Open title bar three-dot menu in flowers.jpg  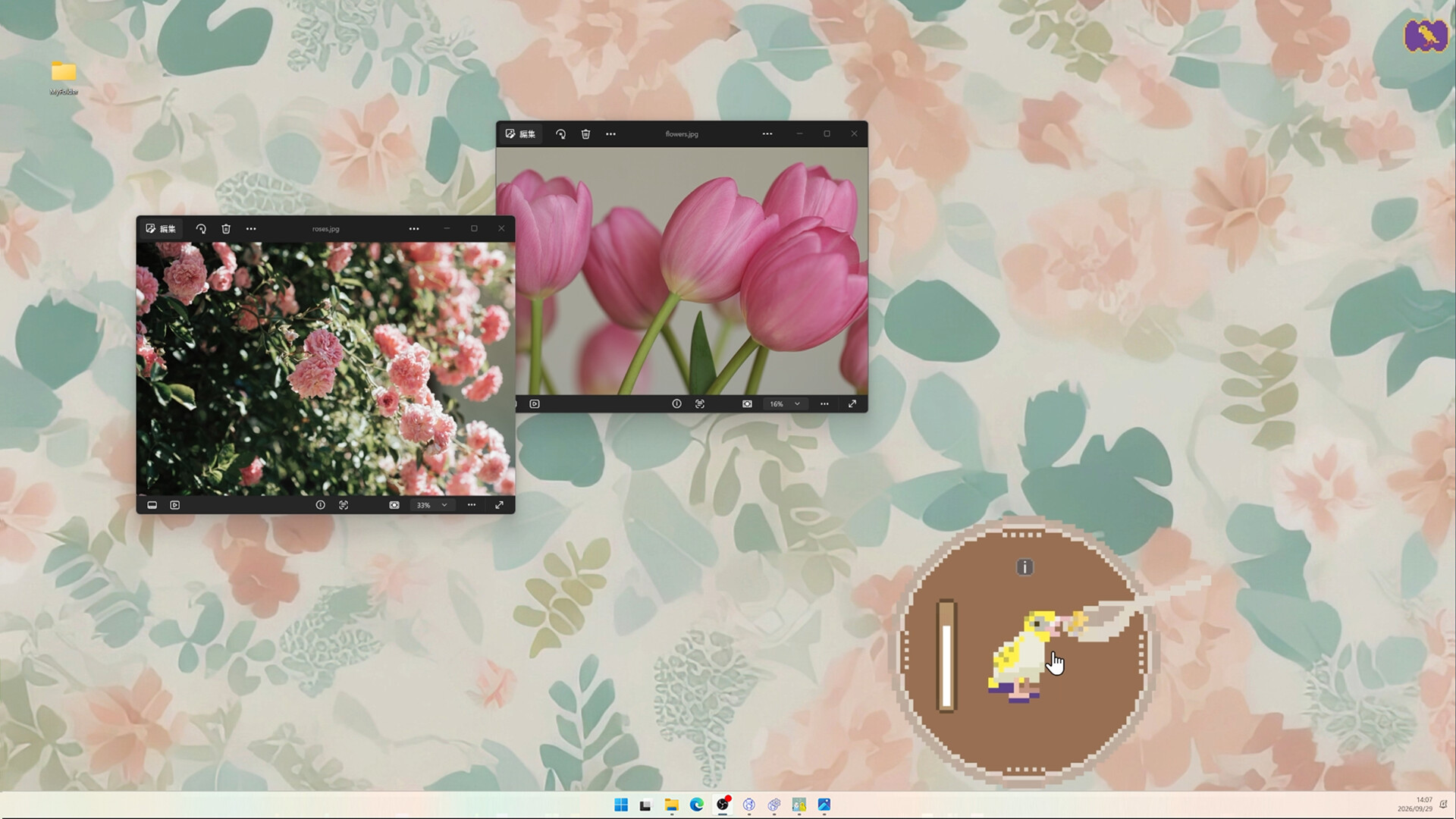[x=767, y=133]
